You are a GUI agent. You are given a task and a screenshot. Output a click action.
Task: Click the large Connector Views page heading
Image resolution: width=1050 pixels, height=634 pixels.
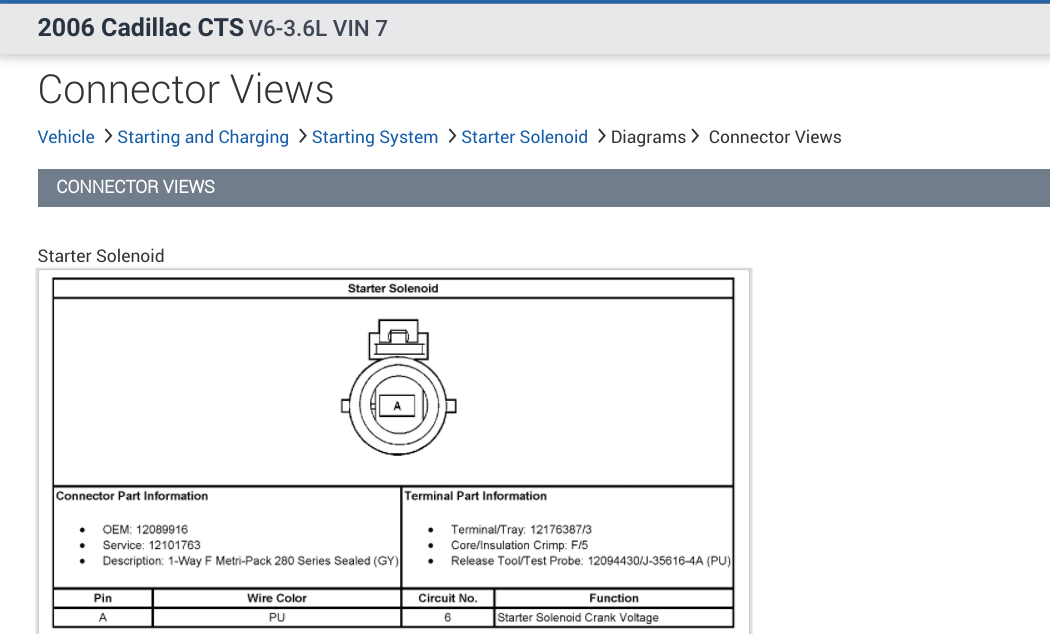(185, 90)
